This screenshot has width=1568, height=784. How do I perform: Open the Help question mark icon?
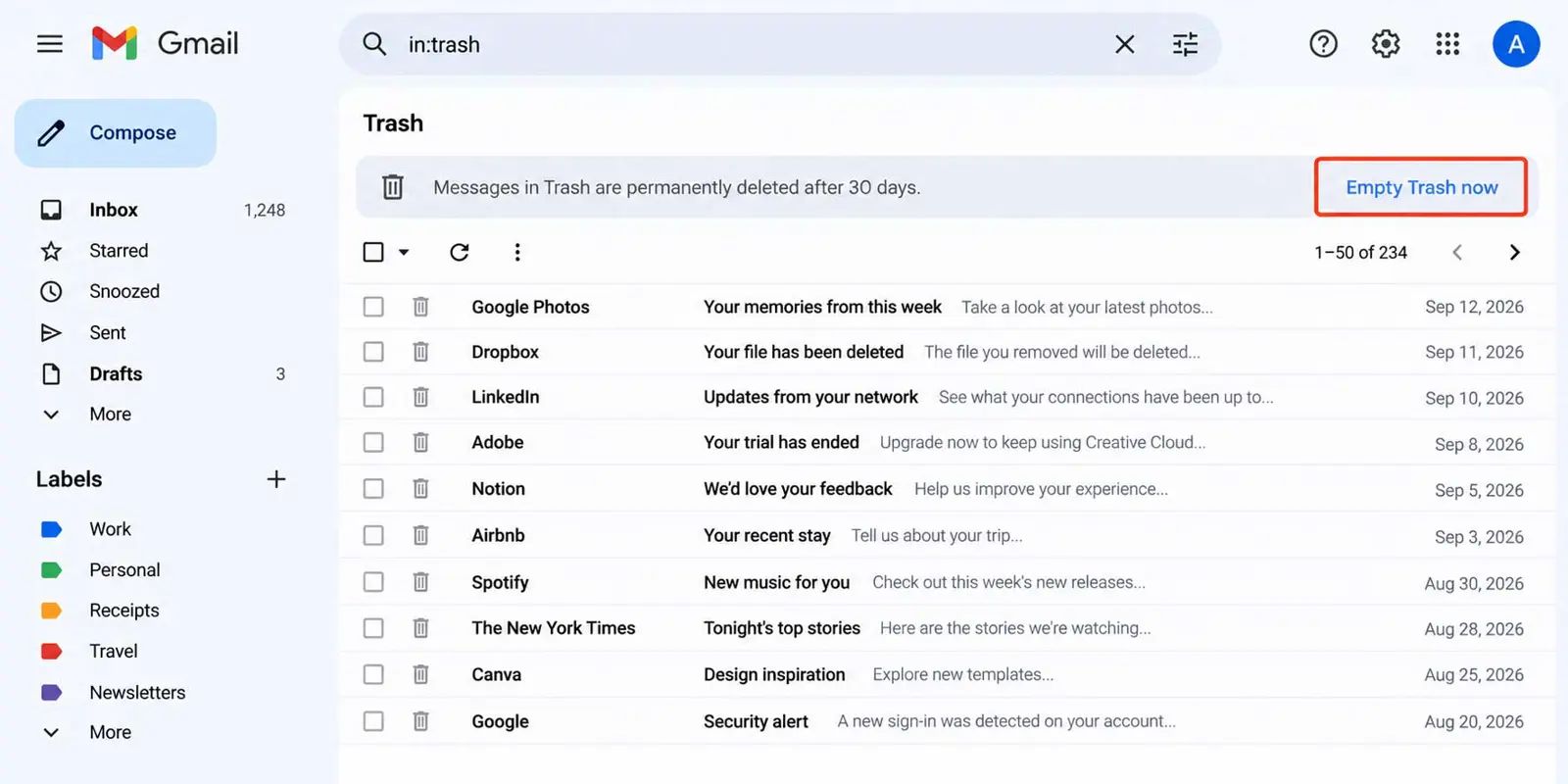tap(1323, 43)
